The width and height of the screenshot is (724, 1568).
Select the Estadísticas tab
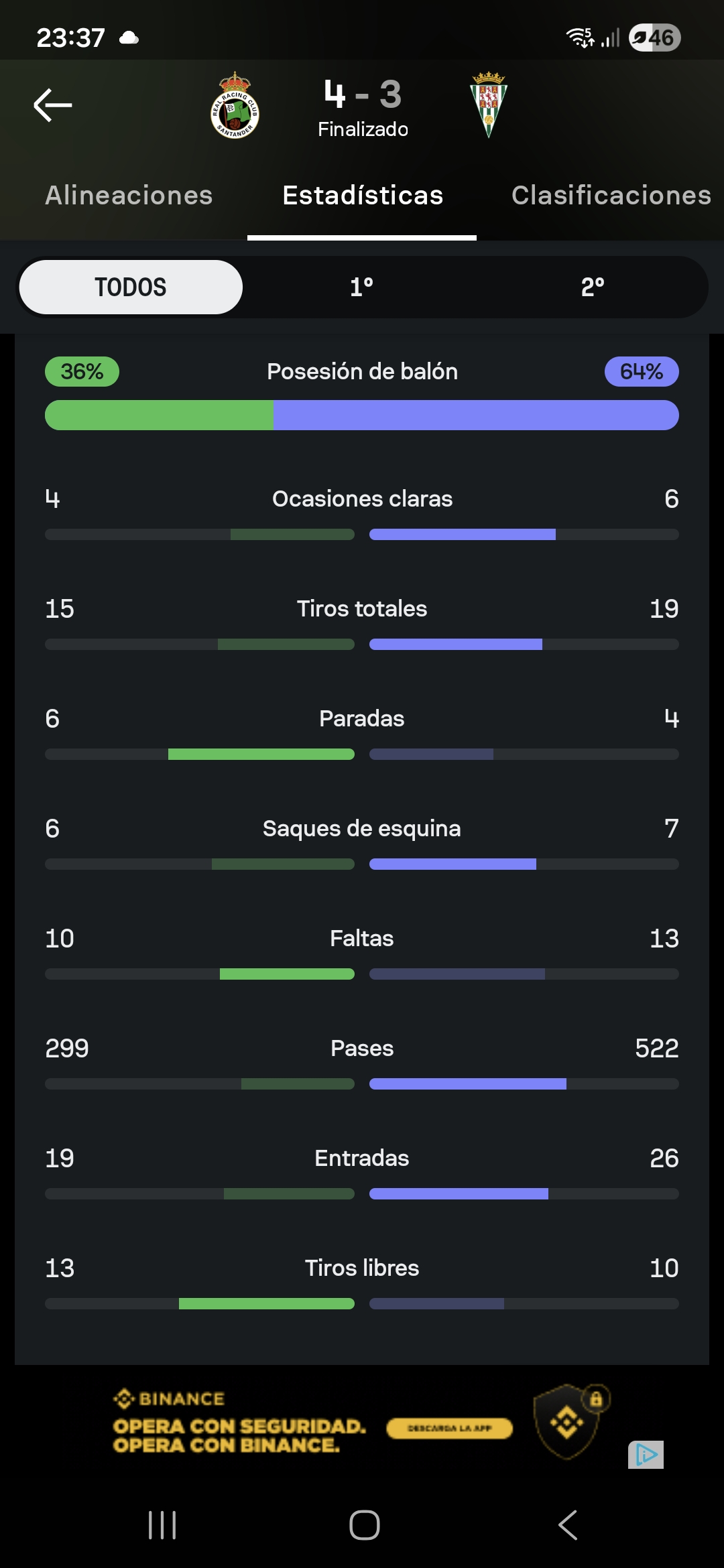click(363, 196)
